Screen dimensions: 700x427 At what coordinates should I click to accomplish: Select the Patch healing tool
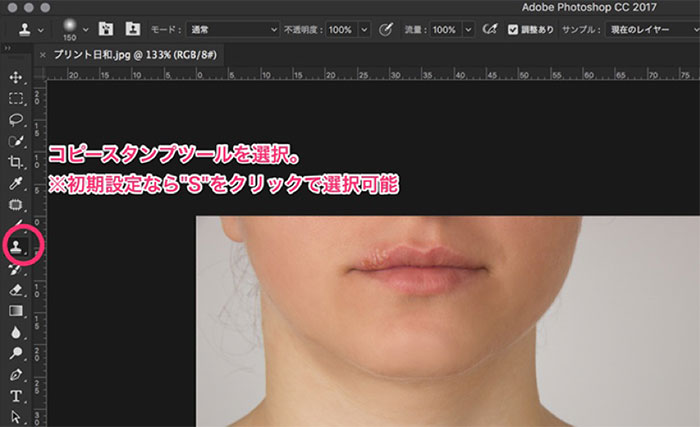tap(16, 205)
